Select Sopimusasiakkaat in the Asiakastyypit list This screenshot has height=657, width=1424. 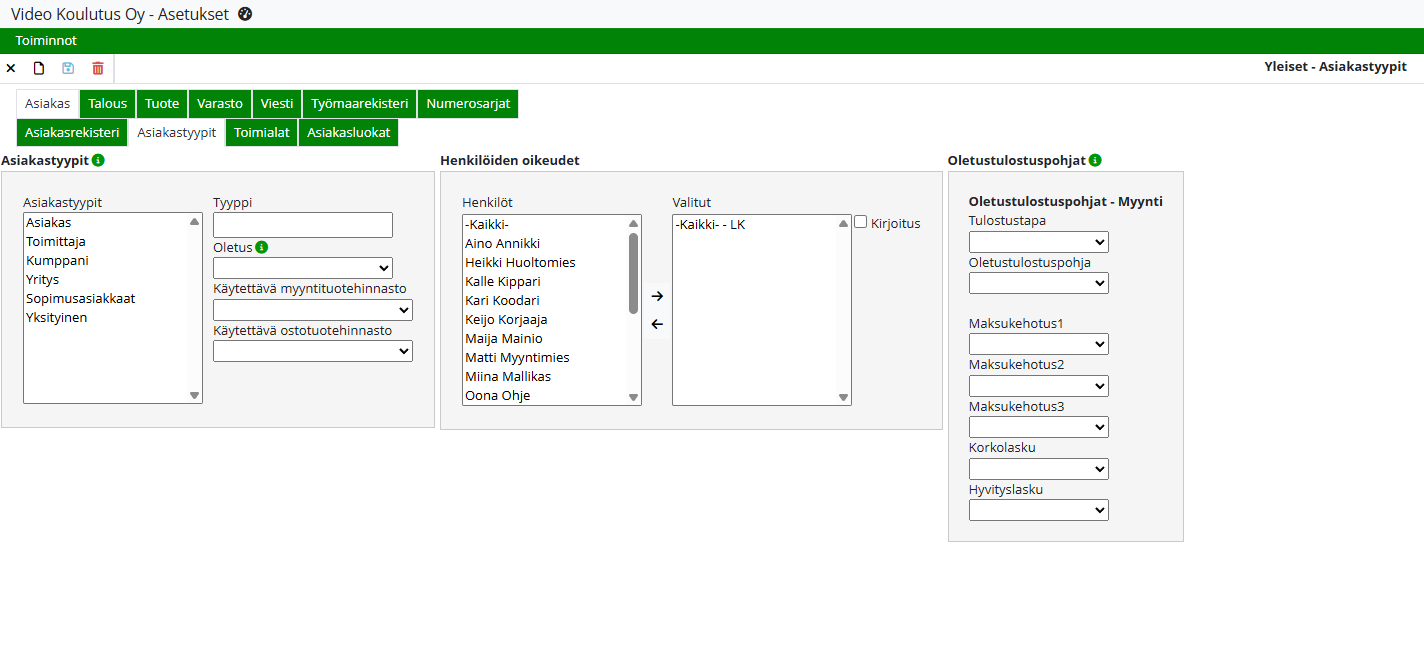pos(81,299)
